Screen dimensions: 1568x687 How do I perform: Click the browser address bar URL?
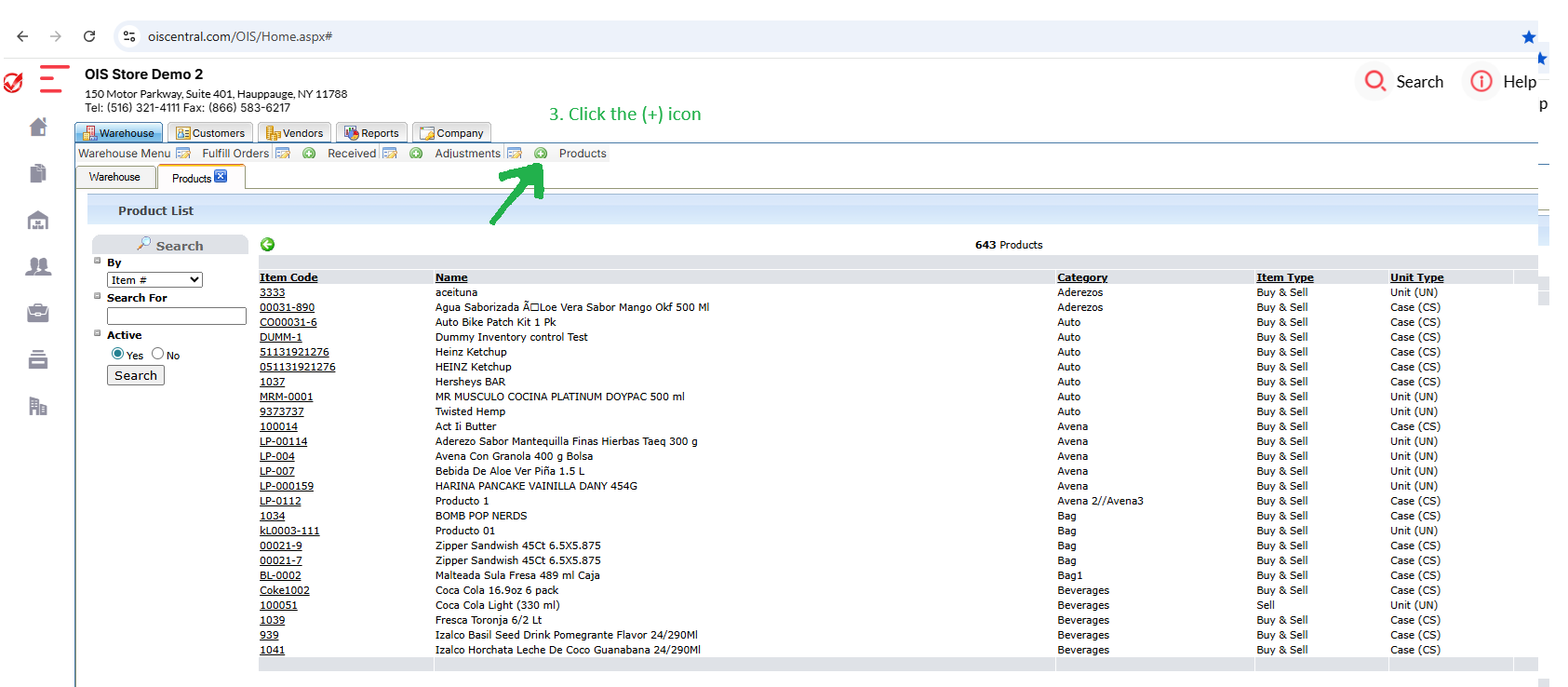click(x=240, y=36)
